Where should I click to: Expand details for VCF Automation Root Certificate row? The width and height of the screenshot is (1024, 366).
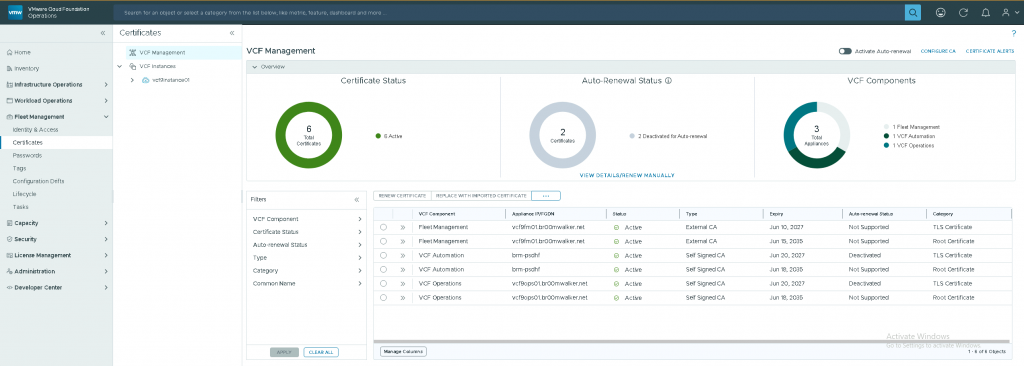tap(403, 269)
